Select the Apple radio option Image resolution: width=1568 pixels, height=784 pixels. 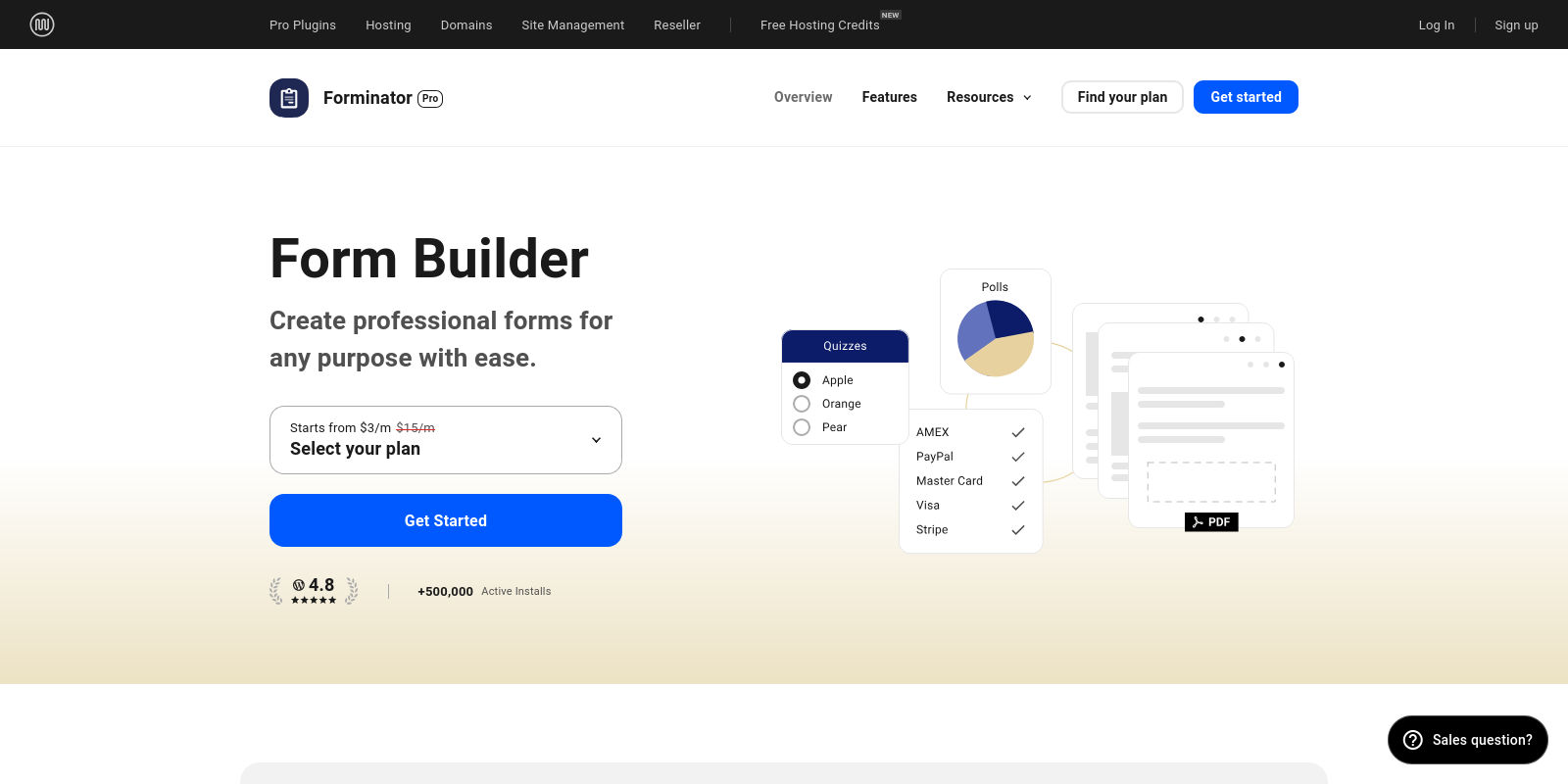pyautogui.click(x=802, y=380)
